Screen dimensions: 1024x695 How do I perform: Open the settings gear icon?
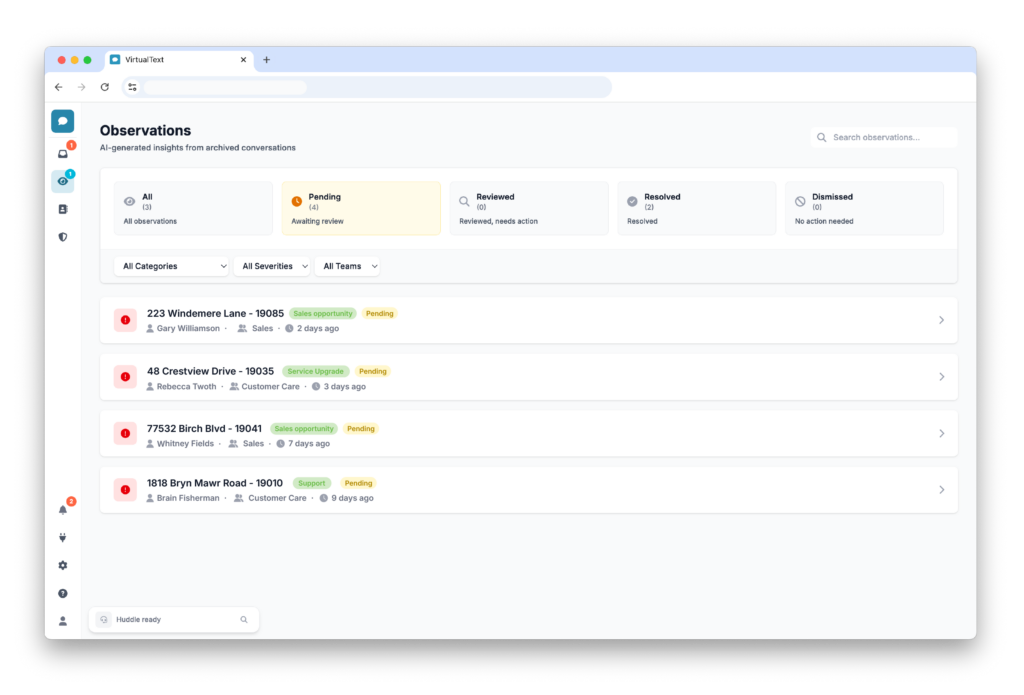pos(62,565)
